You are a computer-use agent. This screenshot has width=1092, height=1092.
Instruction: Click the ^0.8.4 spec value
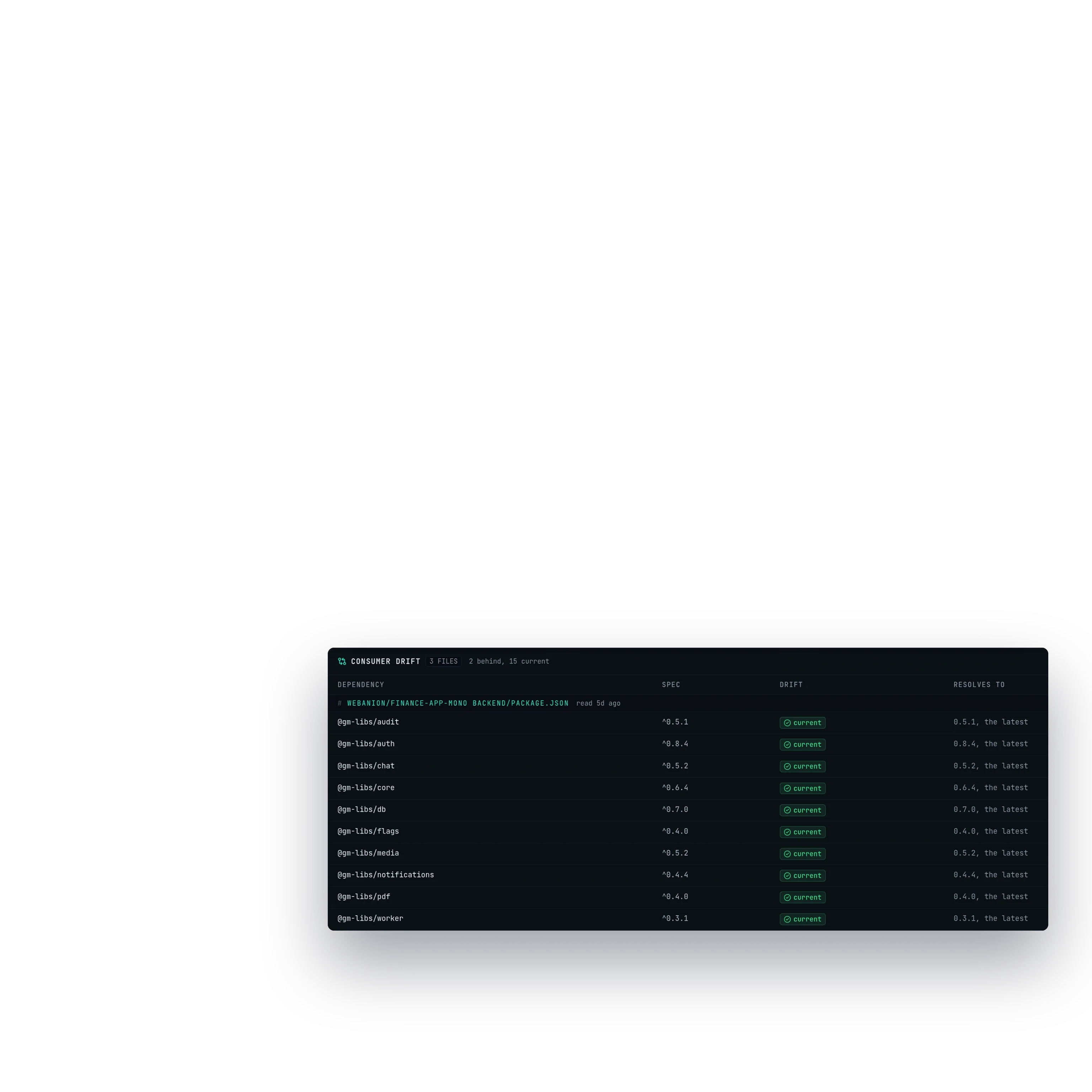pos(675,744)
